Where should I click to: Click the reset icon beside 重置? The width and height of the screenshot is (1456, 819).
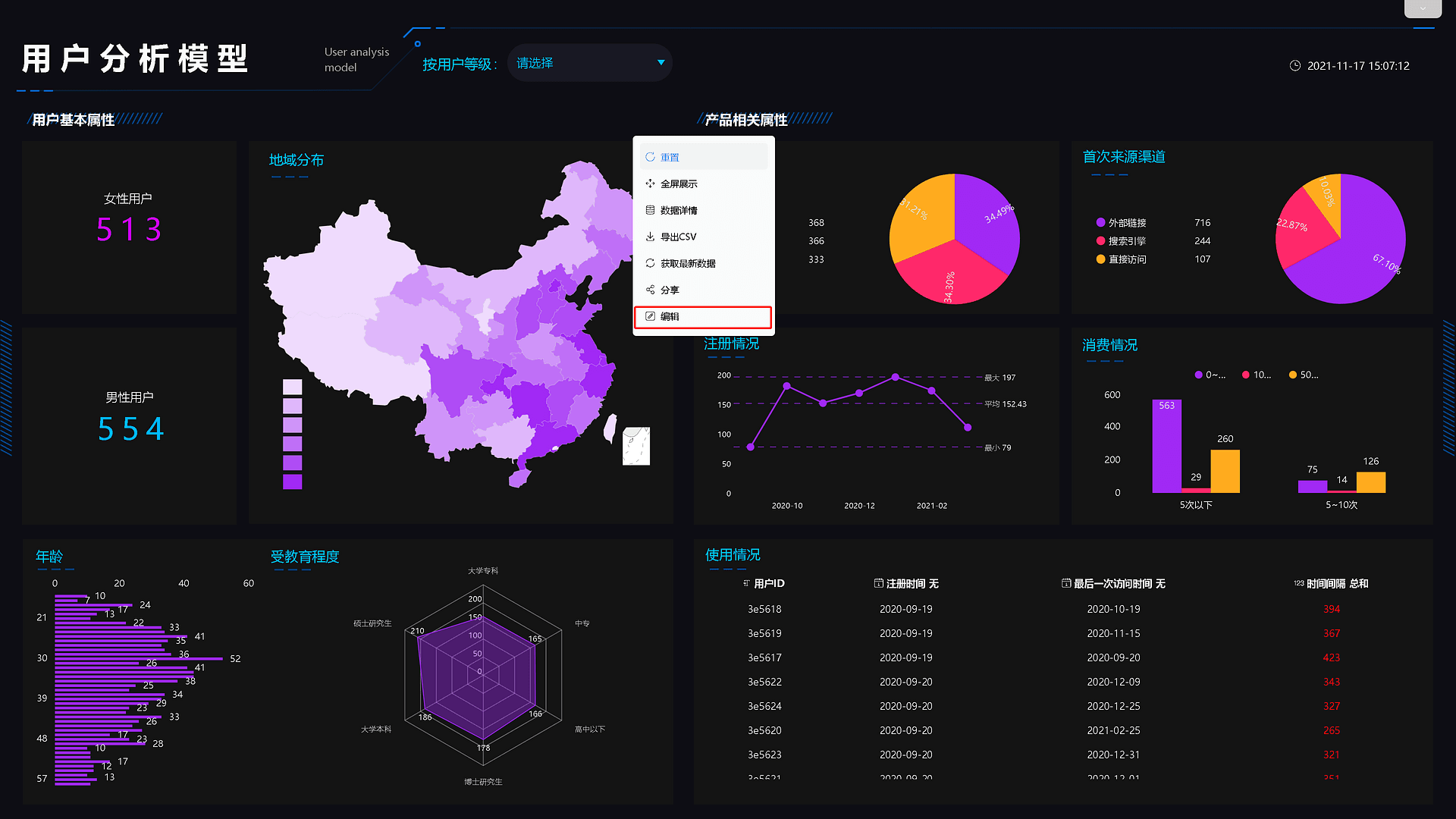pyautogui.click(x=650, y=157)
